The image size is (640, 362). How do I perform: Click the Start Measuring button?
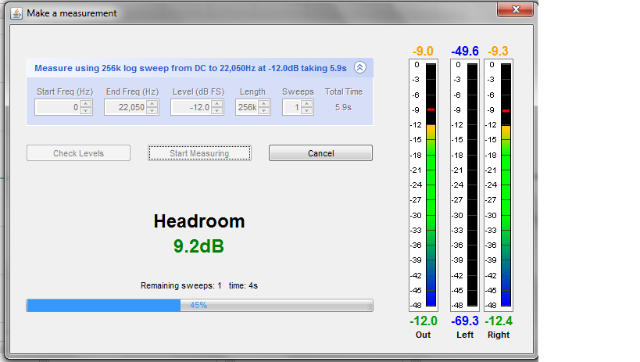click(x=199, y=153)
